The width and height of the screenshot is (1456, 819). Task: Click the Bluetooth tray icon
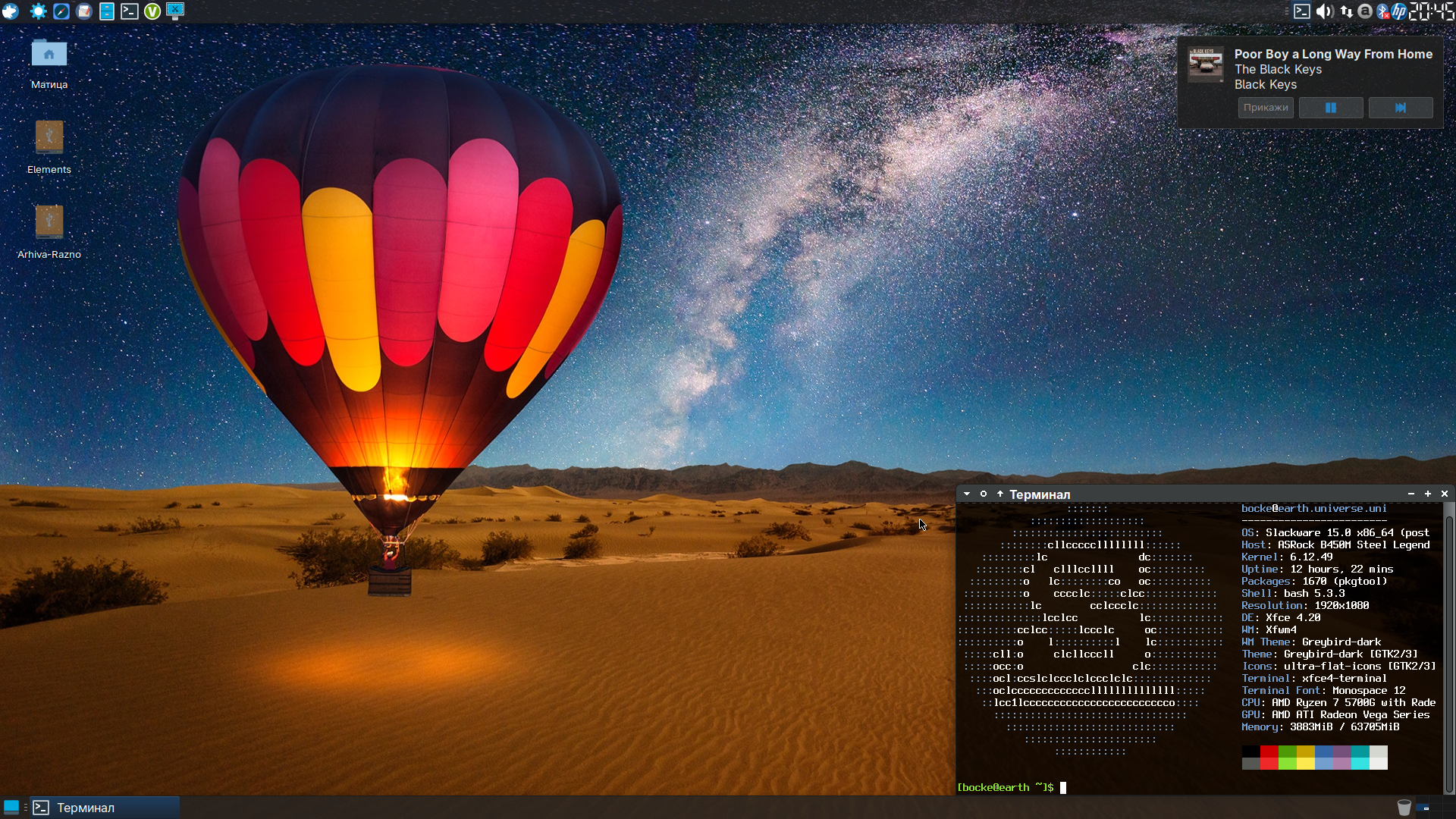(x=1382, y=11)
